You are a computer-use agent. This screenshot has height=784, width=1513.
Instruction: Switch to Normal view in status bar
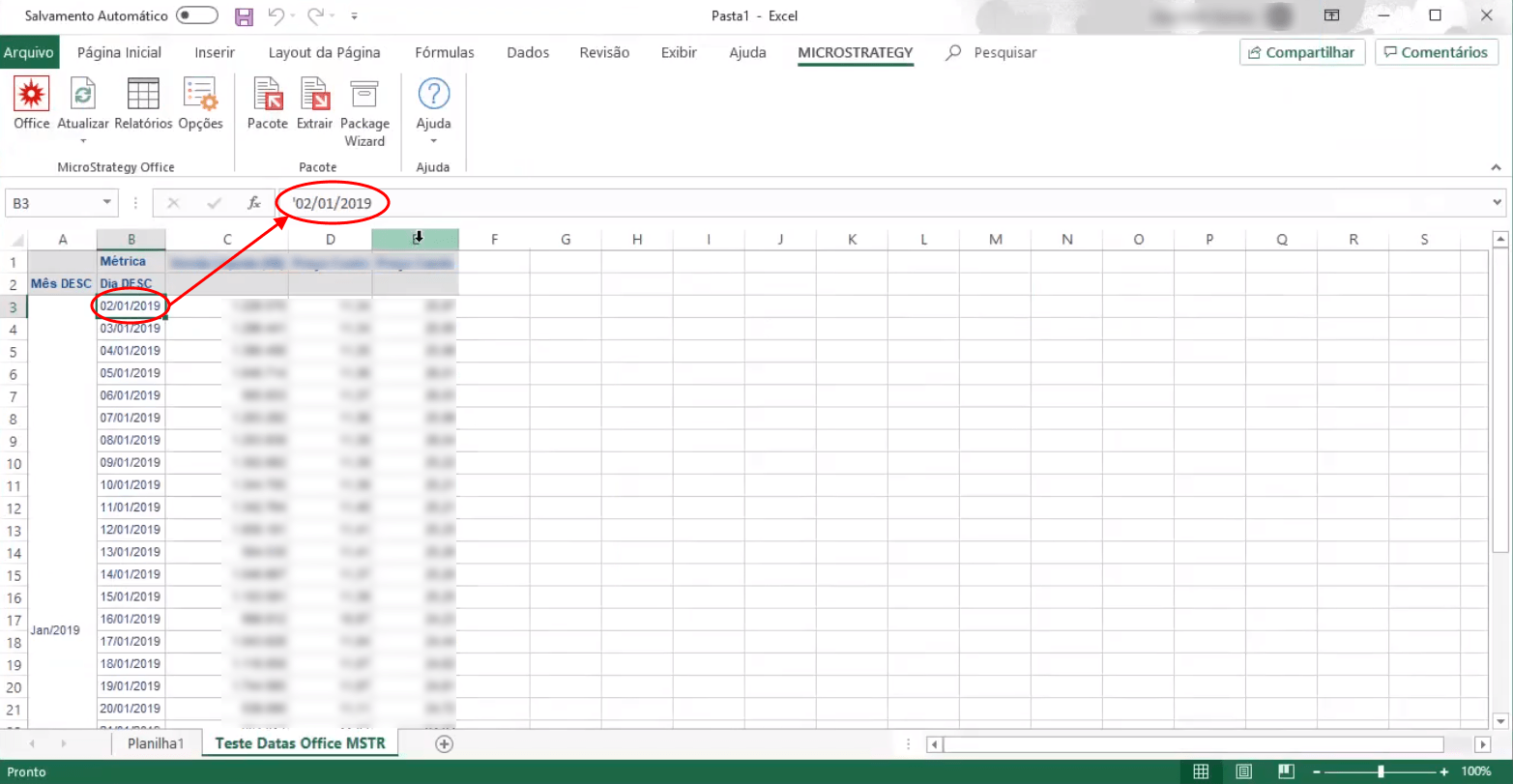click(1201, 771)
